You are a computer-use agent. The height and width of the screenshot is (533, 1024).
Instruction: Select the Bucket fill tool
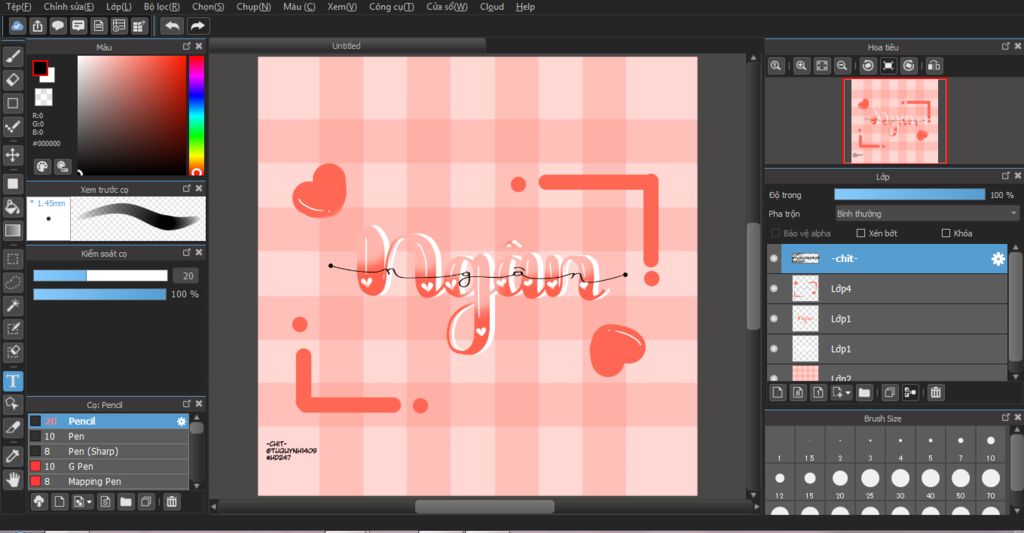(x=12, y=207)
